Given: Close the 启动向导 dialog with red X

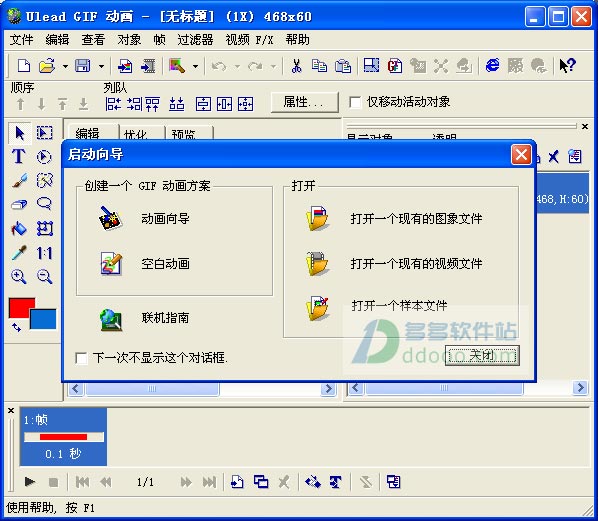Looking at the screenshot, I should [521, 155].
